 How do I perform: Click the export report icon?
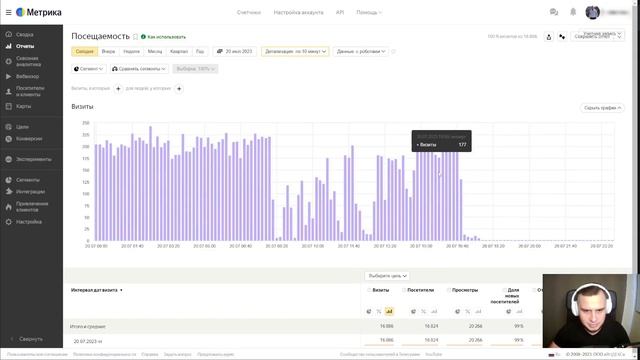coord(549,37)
